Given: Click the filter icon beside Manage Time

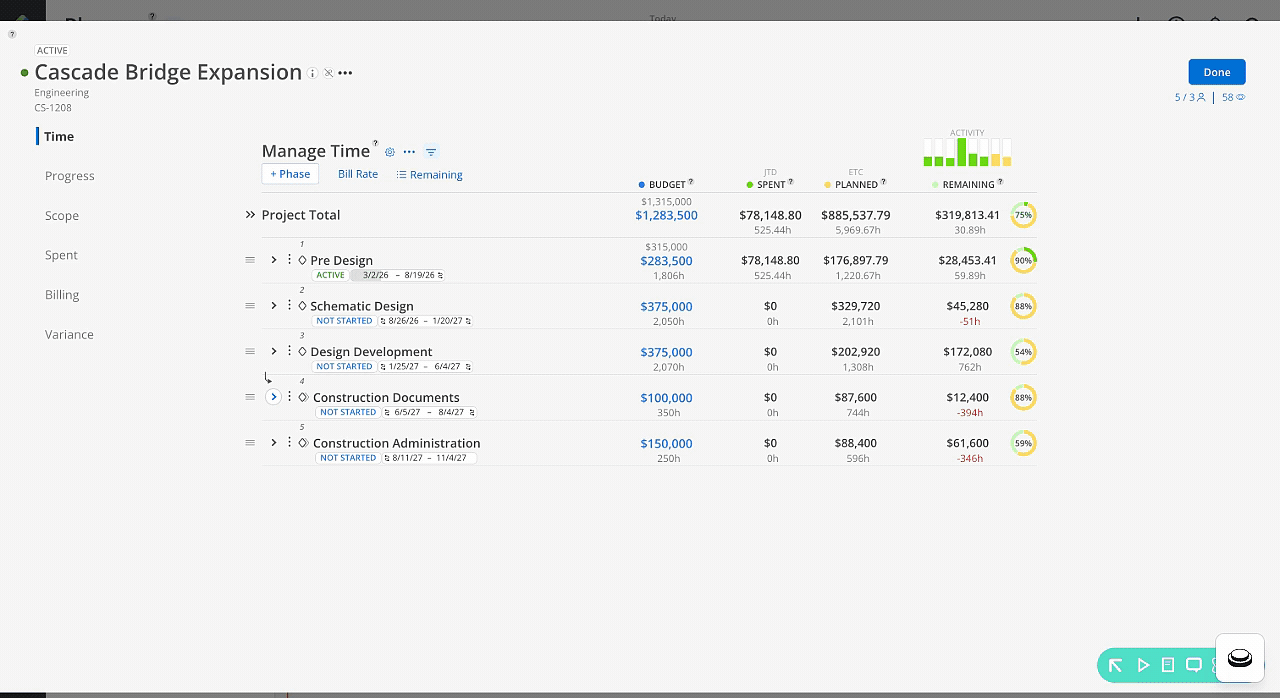Looking at the screenshot, I should pyautogui.click(x=431, y=152).
